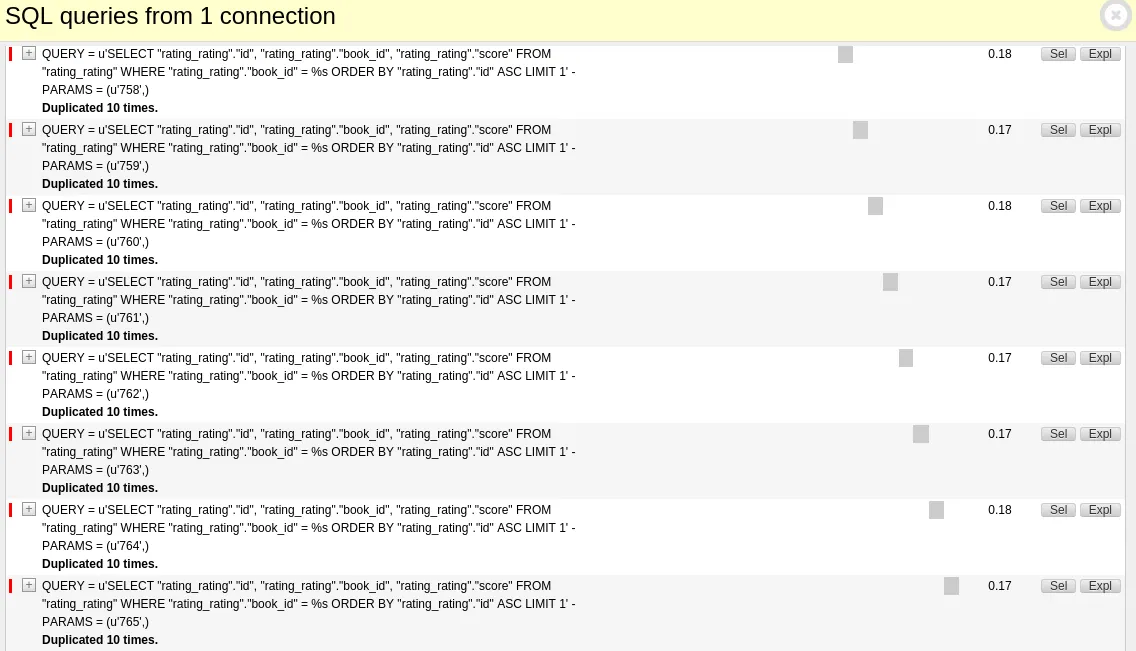Close the SQL queries panel
This screenshot has width=1136, height=651.
[1114, 16]
